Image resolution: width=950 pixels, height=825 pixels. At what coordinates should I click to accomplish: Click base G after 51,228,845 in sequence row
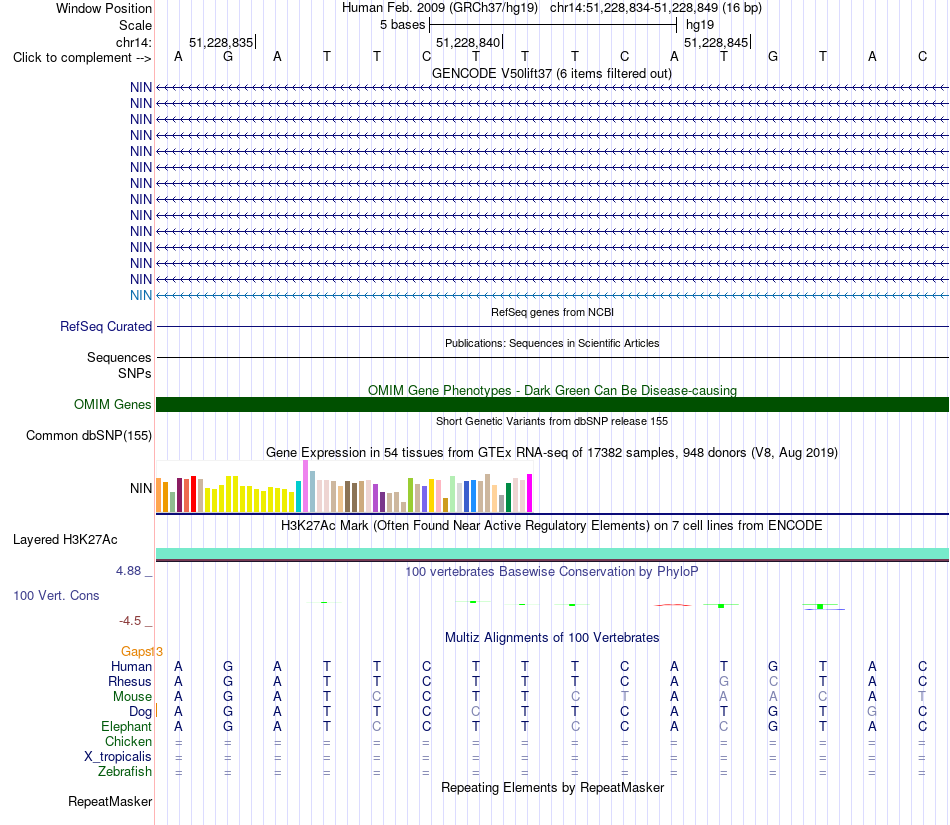[773, 56]
